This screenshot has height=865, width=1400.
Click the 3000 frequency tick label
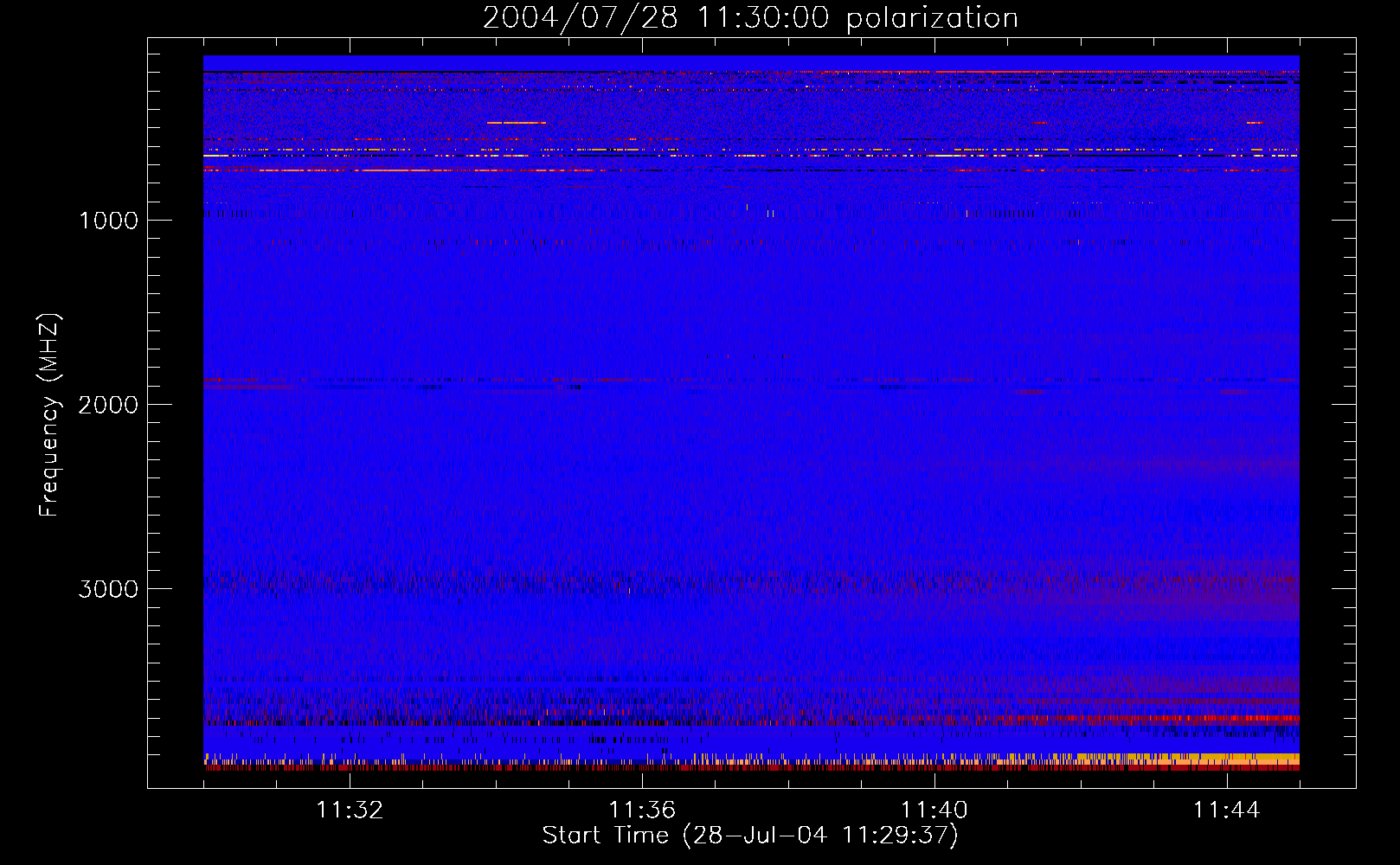(108, 589)
